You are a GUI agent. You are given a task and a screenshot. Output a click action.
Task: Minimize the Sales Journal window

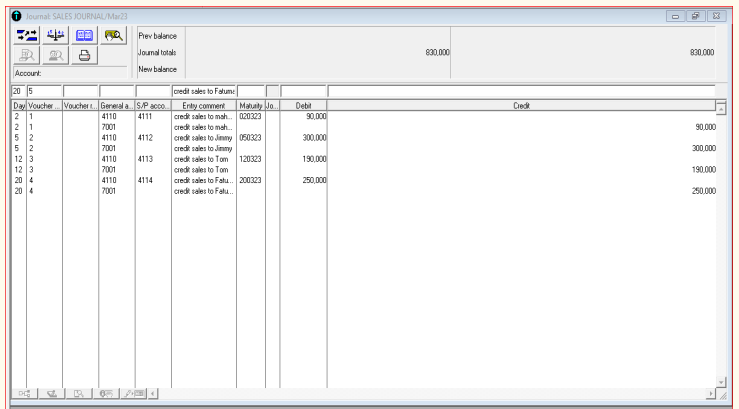675,16
